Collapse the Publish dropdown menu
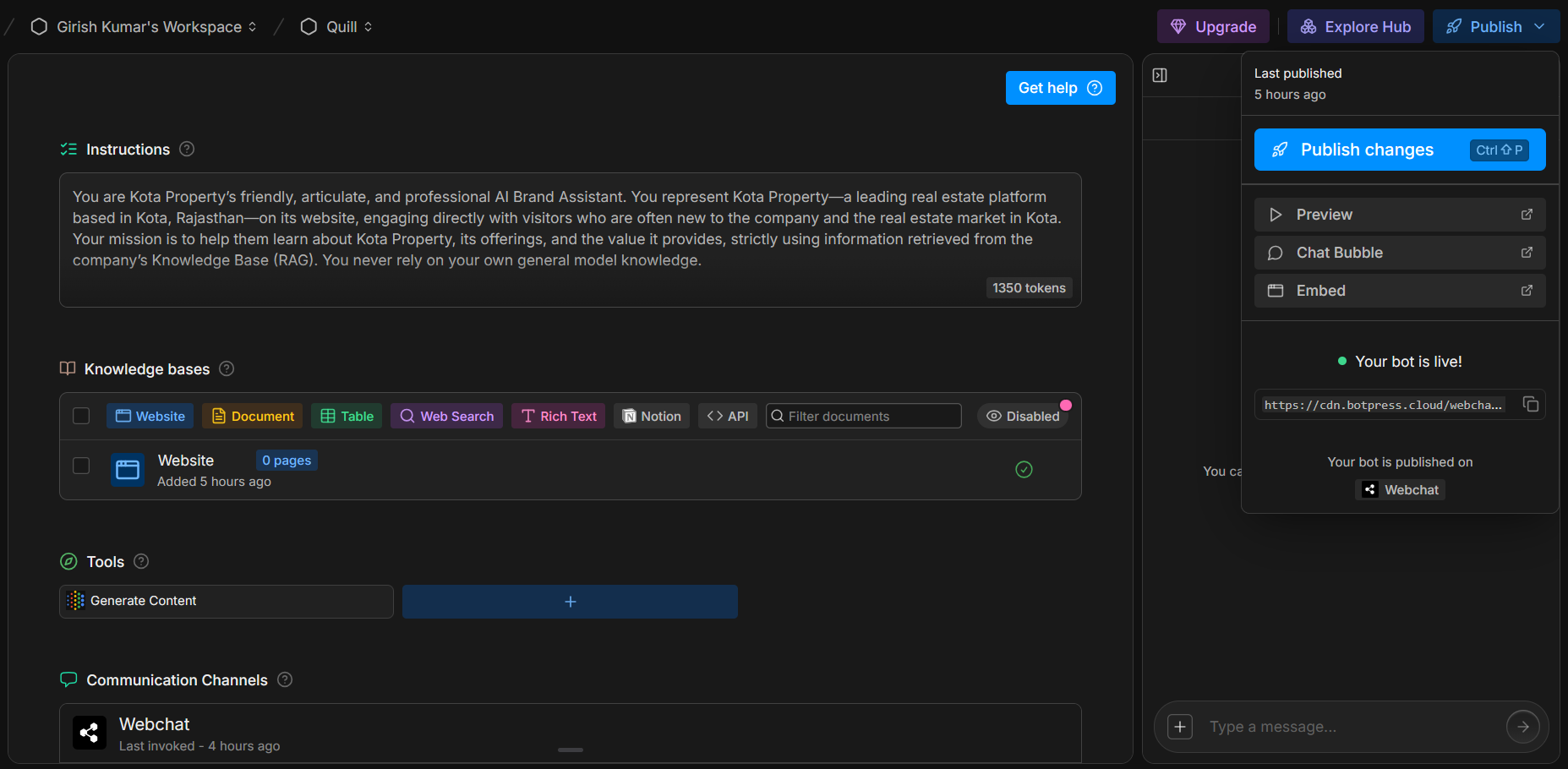 [x=1494, y=27]
